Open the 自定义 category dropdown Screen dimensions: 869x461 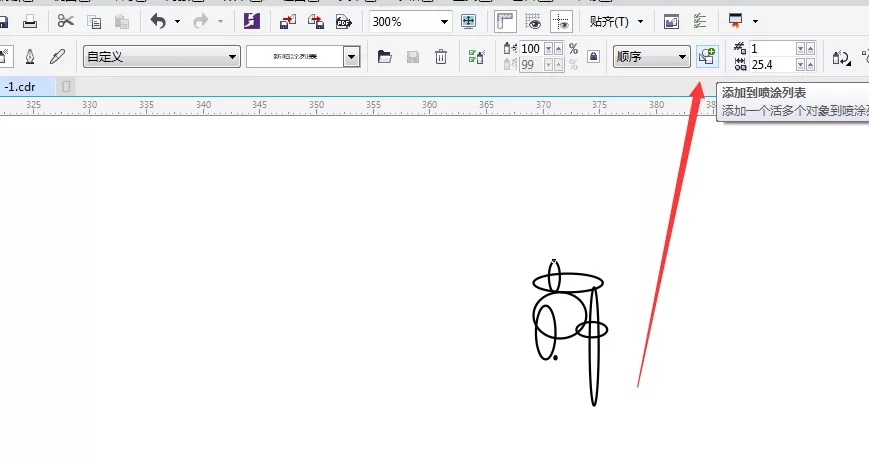point(162,57)
